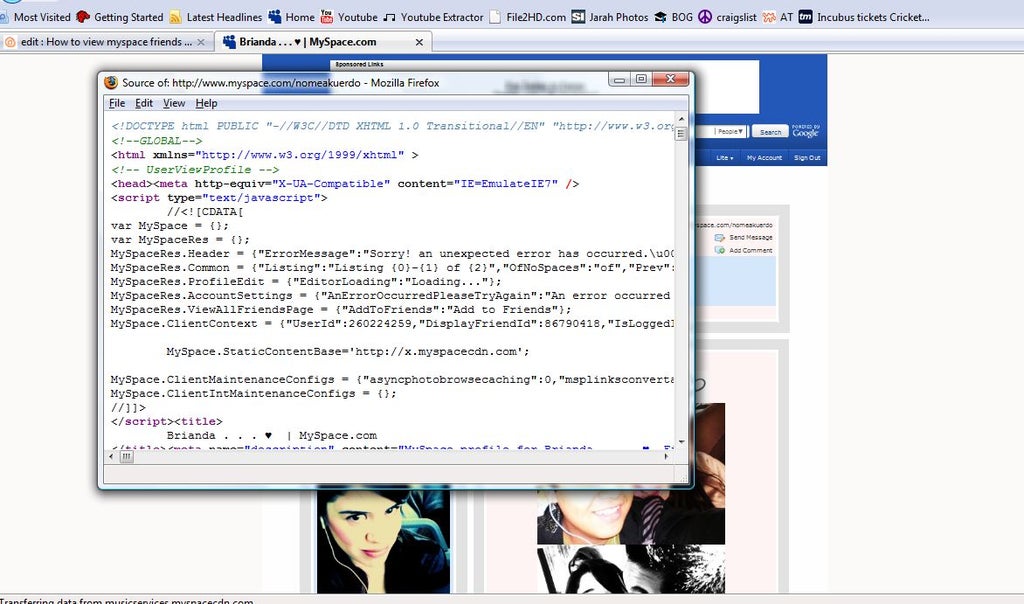Click the edit tab favicon
The width and height of the screenshot is (1024, 604).
(x=10, y=42)
